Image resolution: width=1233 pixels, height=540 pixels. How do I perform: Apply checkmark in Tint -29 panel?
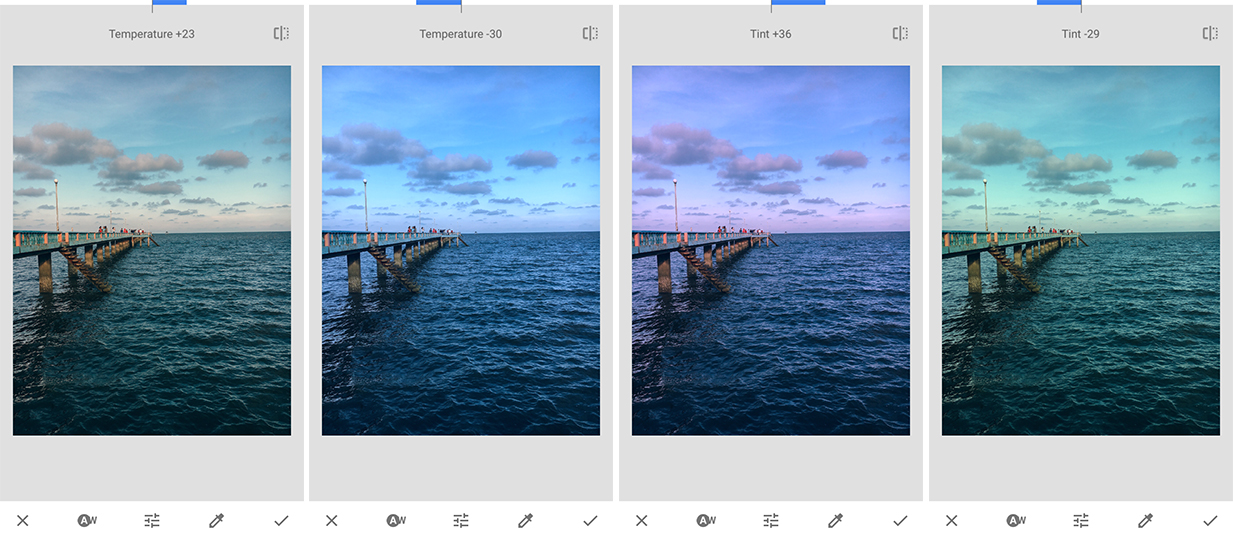(1210, 520)
